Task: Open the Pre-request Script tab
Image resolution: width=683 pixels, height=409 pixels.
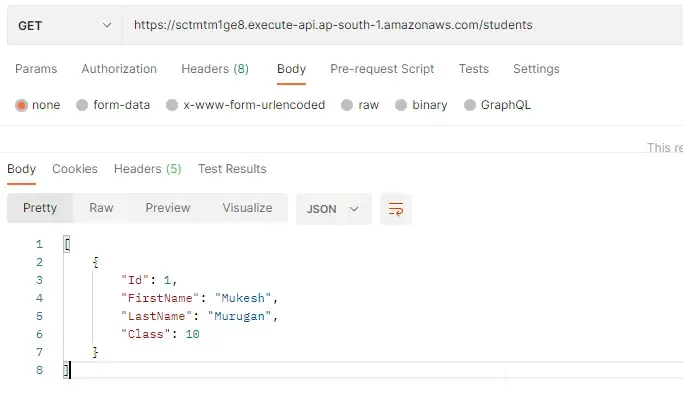Action: coord(382,69)
